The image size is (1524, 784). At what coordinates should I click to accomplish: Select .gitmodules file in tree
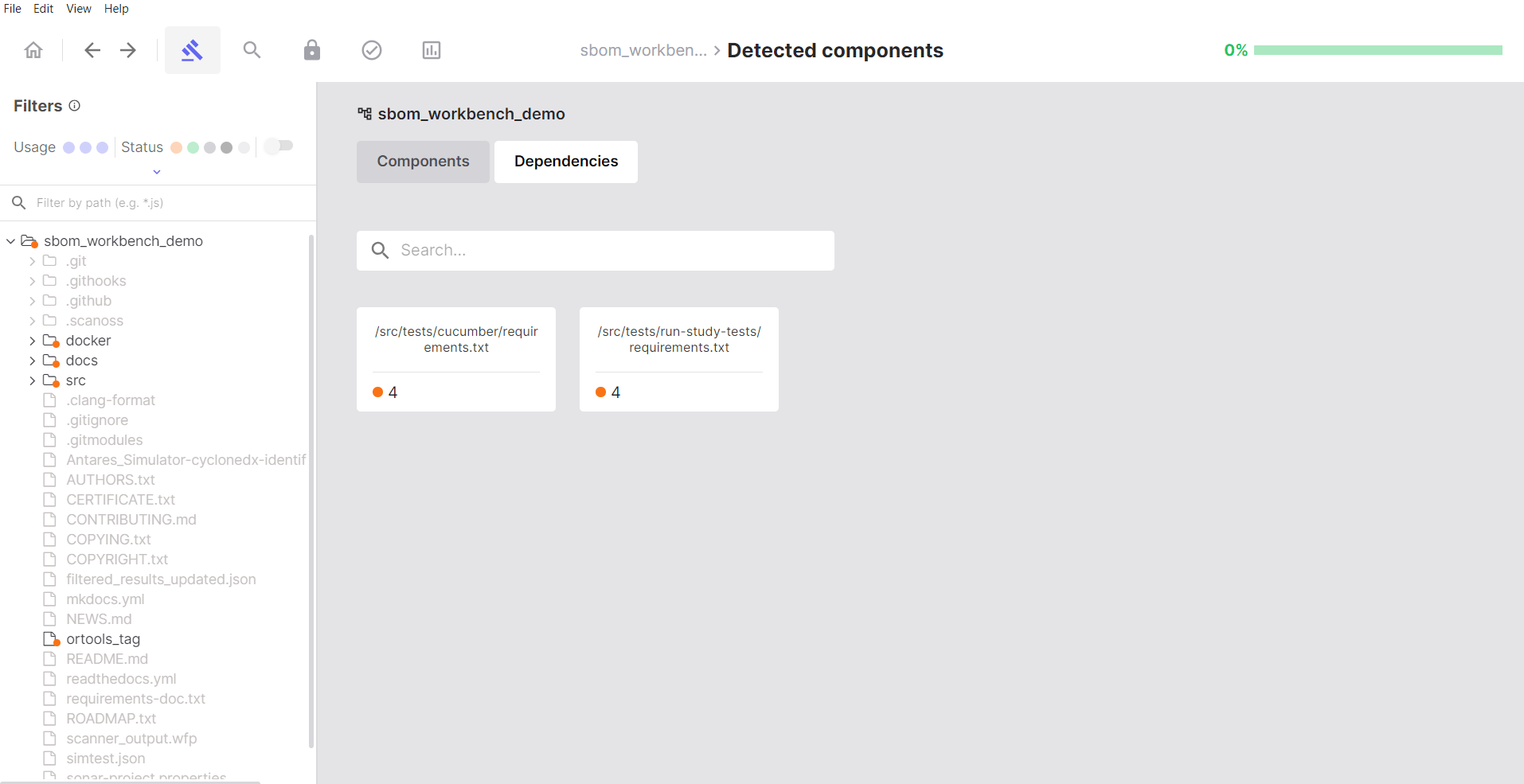coord(104,440)
